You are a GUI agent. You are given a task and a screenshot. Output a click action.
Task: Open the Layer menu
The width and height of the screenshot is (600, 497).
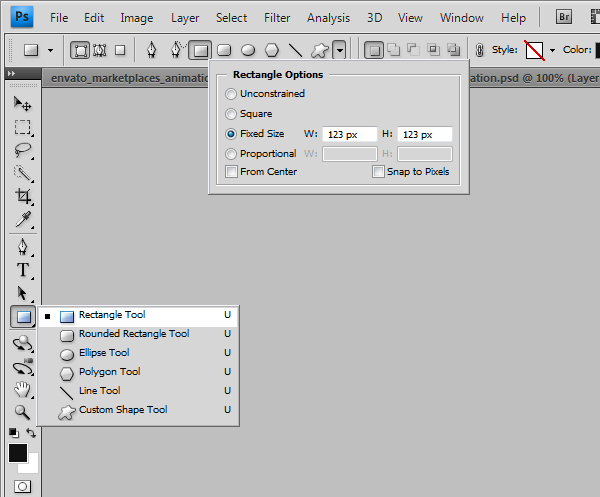185,18
